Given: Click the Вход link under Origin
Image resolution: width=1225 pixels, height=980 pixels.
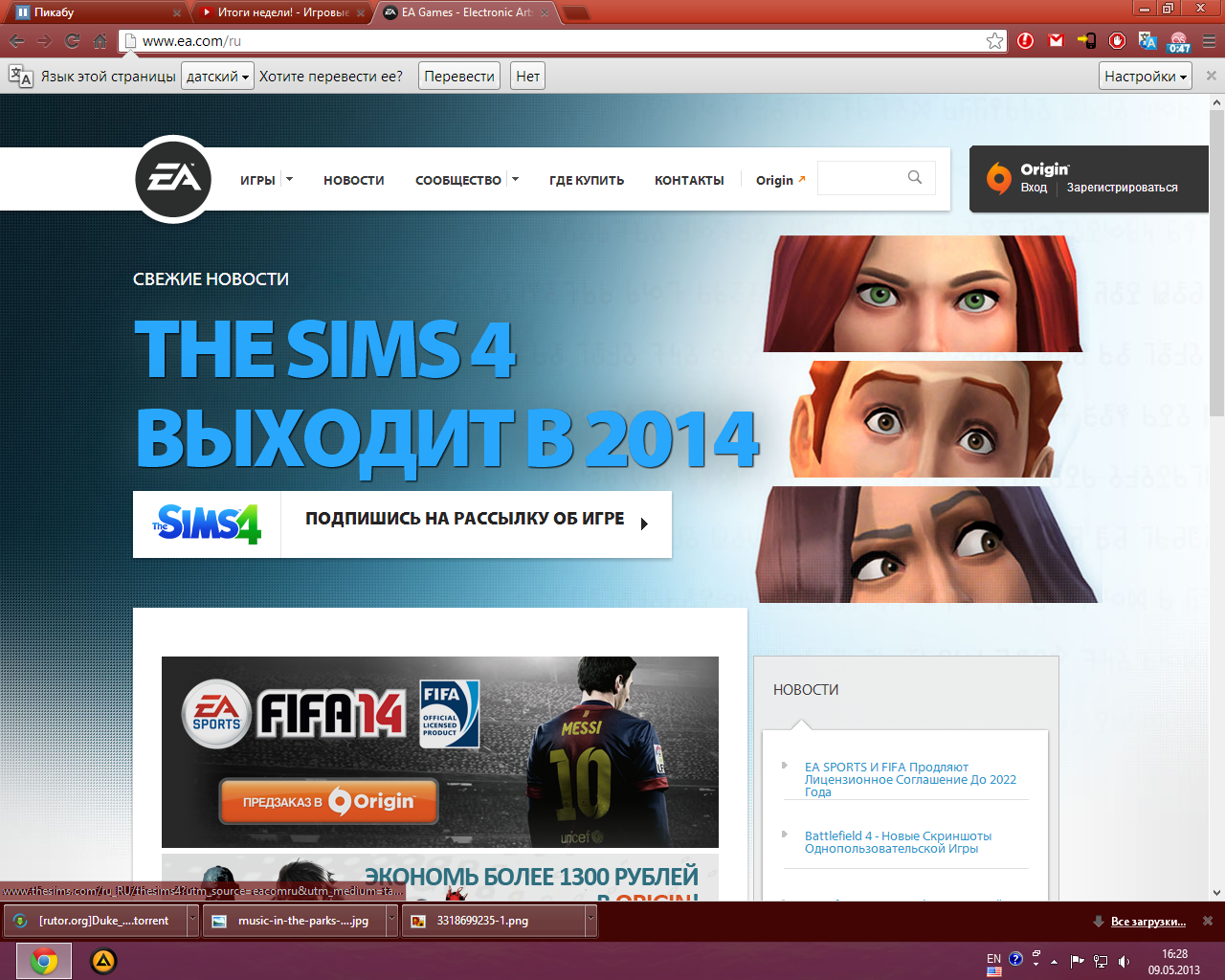Looking at the screenshot, I should click(1034, 188).
